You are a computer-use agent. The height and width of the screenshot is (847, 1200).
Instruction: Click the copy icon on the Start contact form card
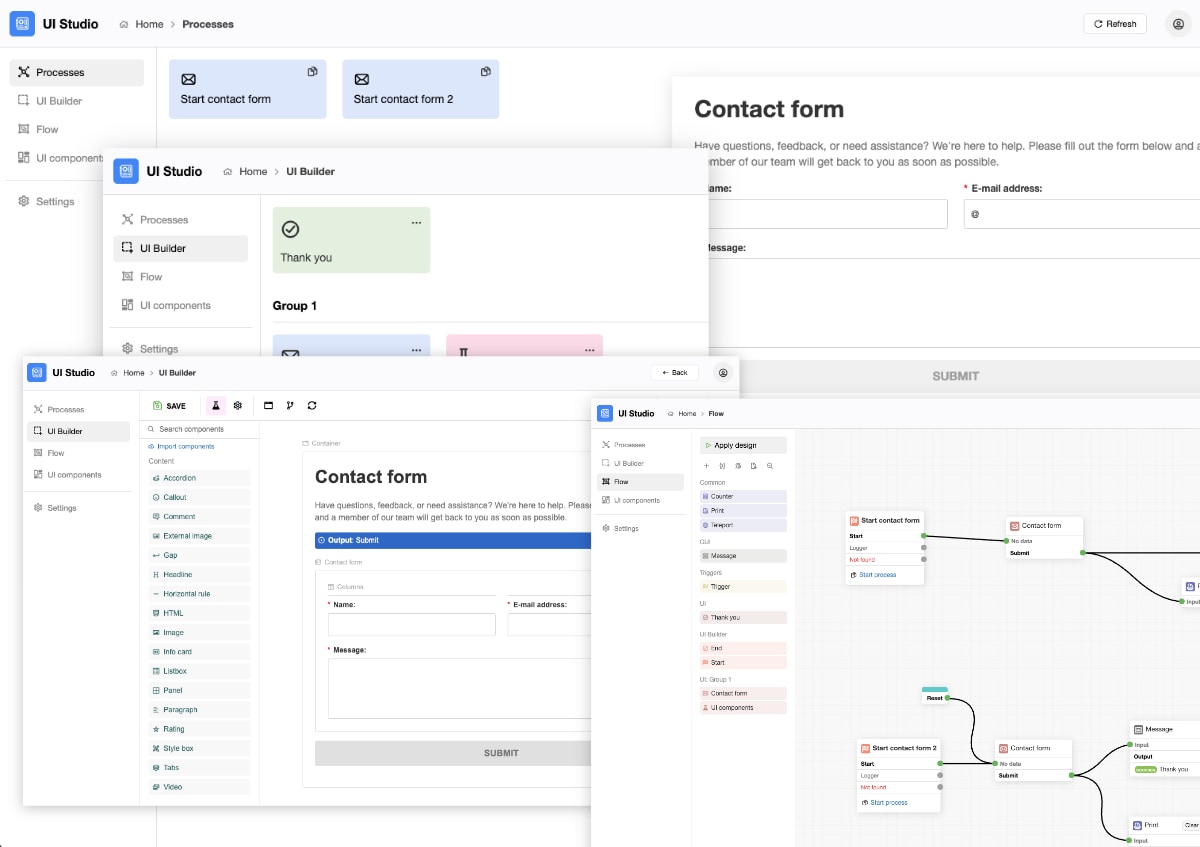click(312, 71)
